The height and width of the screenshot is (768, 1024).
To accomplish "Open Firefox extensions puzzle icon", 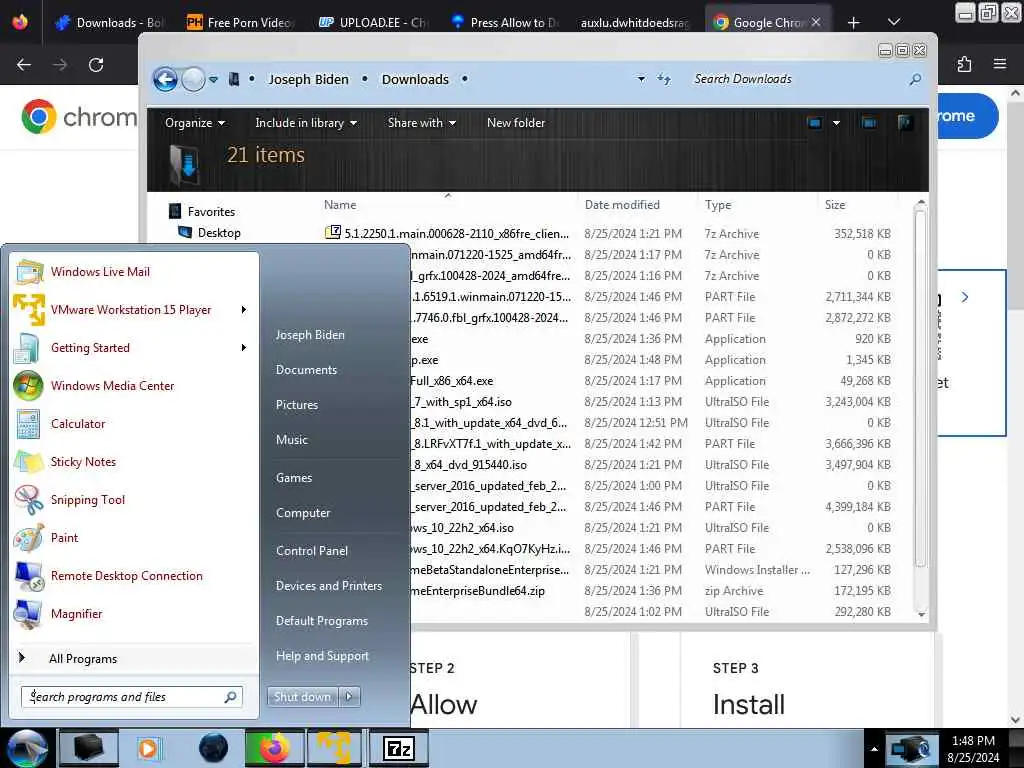I will (x=964, y=64).
